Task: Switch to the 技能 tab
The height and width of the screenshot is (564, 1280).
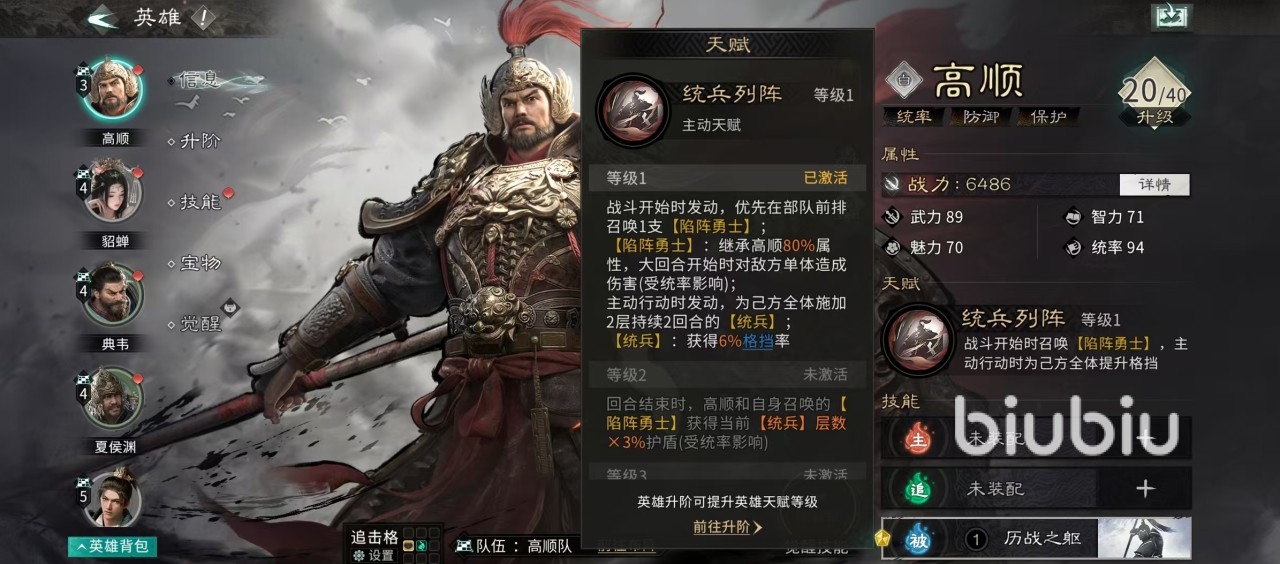Action: point(199,202)
